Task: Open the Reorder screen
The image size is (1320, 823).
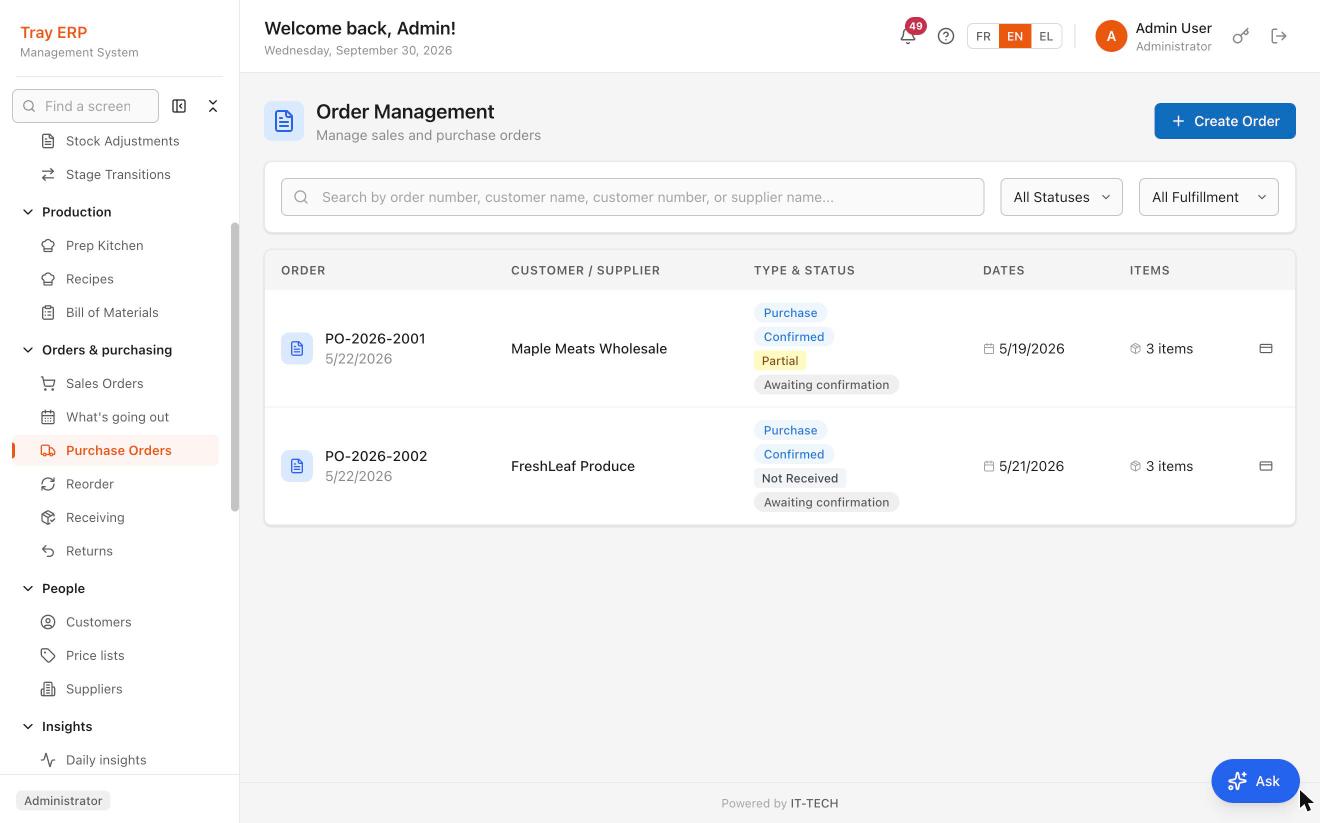Action: 90,484
